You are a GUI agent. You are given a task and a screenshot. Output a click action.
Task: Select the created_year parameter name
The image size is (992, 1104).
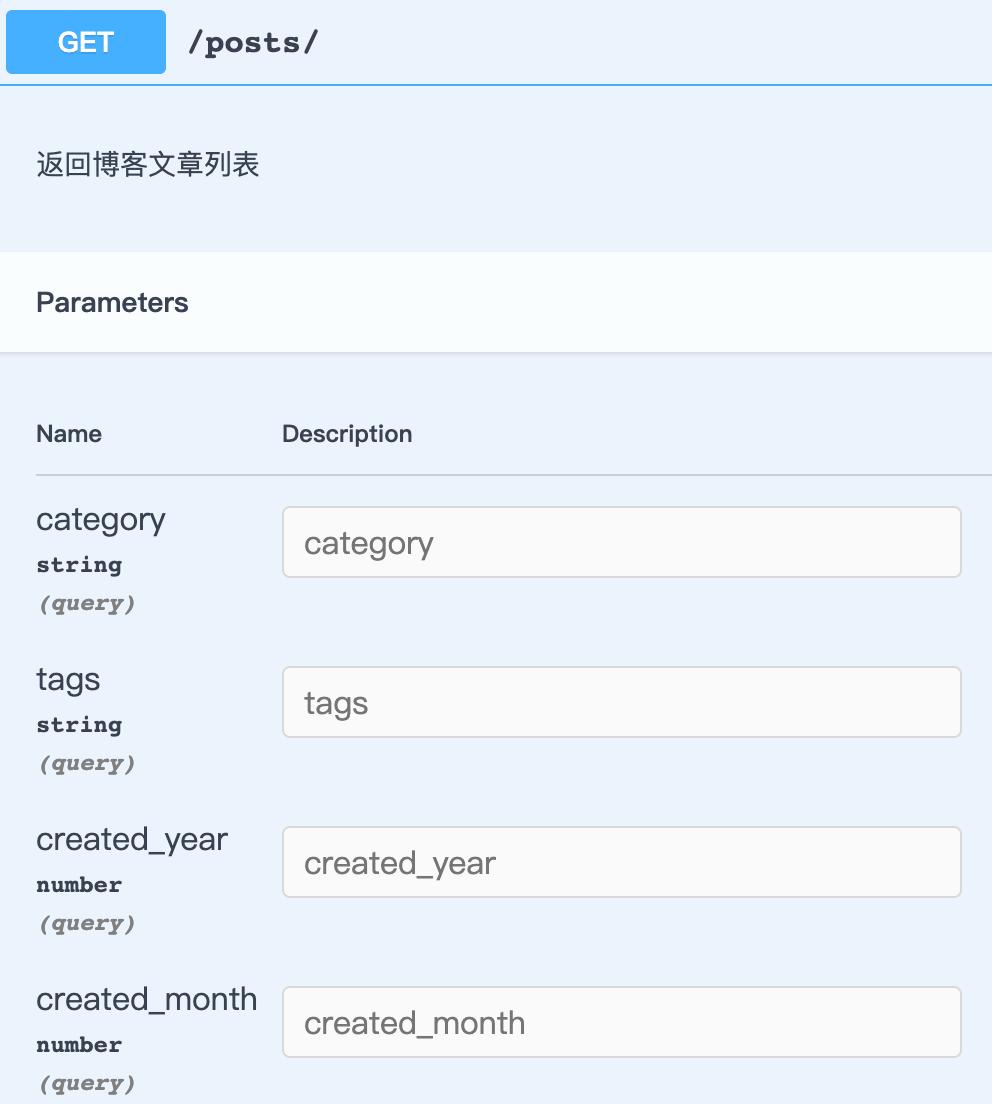click(130, 840)
